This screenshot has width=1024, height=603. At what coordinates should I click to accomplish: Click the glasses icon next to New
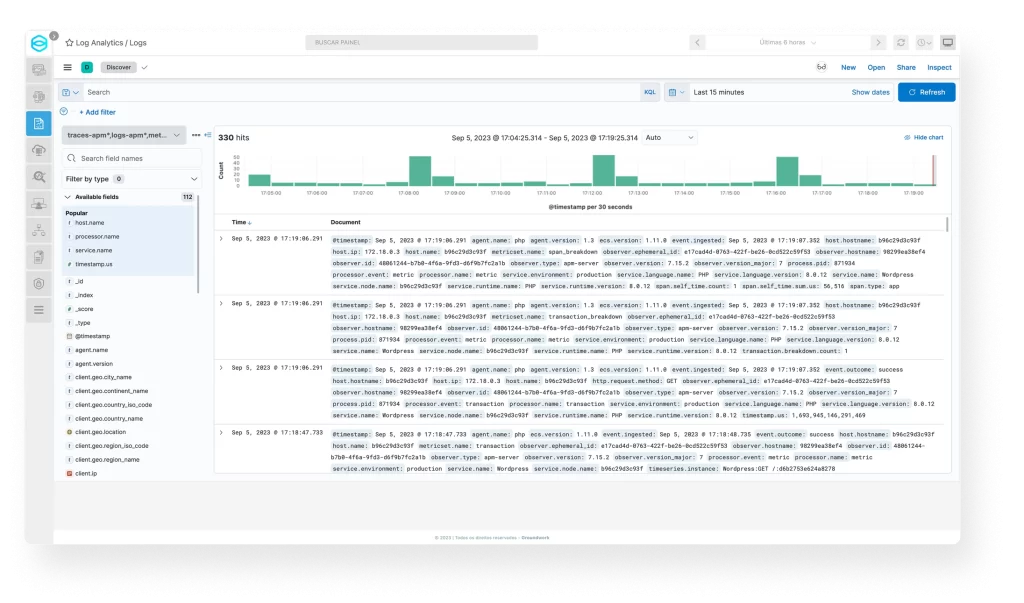coord(821,68)
